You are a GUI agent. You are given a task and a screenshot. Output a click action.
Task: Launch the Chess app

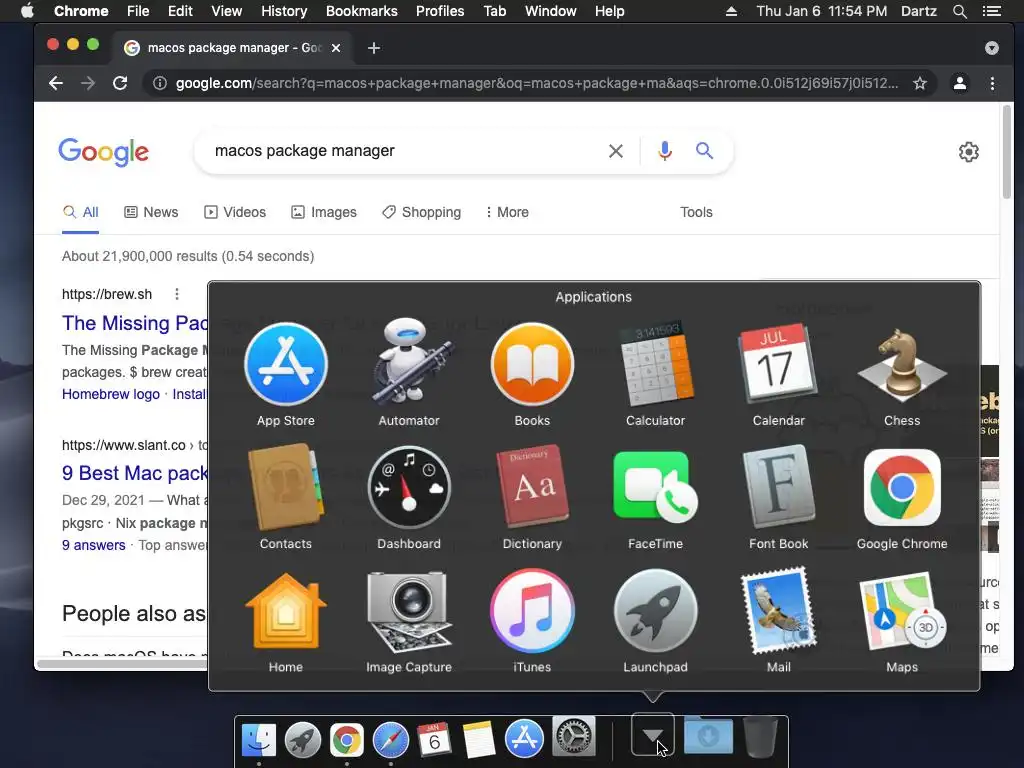(x=902, y=364)
